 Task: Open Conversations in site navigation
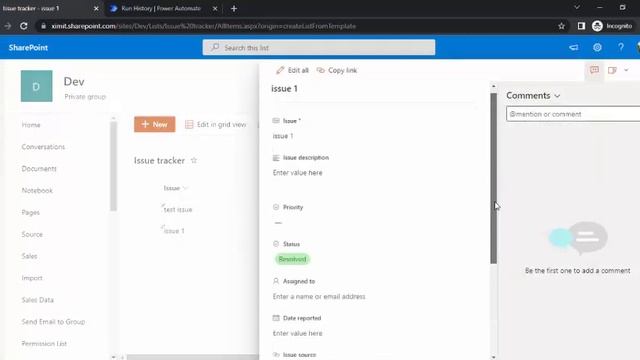point(43,147)
